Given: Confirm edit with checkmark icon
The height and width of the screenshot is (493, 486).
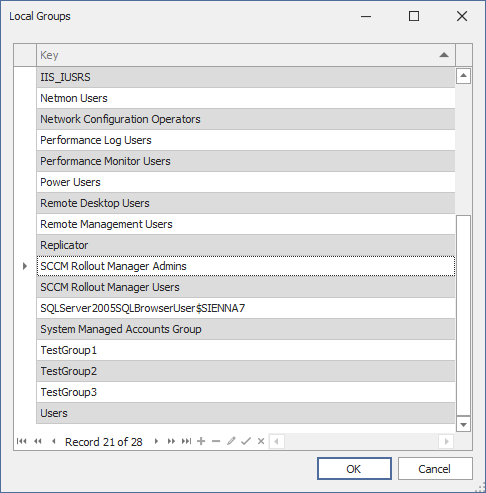Looking at the screenshot, I should click(x=246, y=441).
